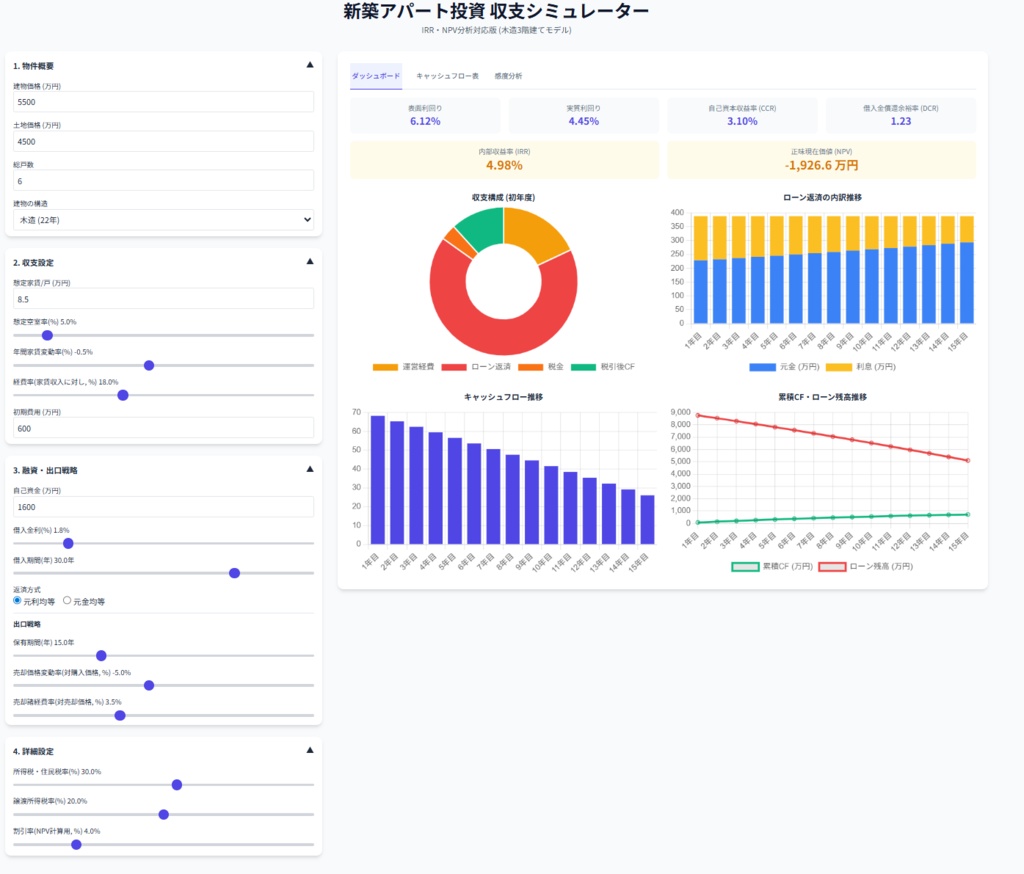Open the 建物の構造 dropdown

pos(163,219)
